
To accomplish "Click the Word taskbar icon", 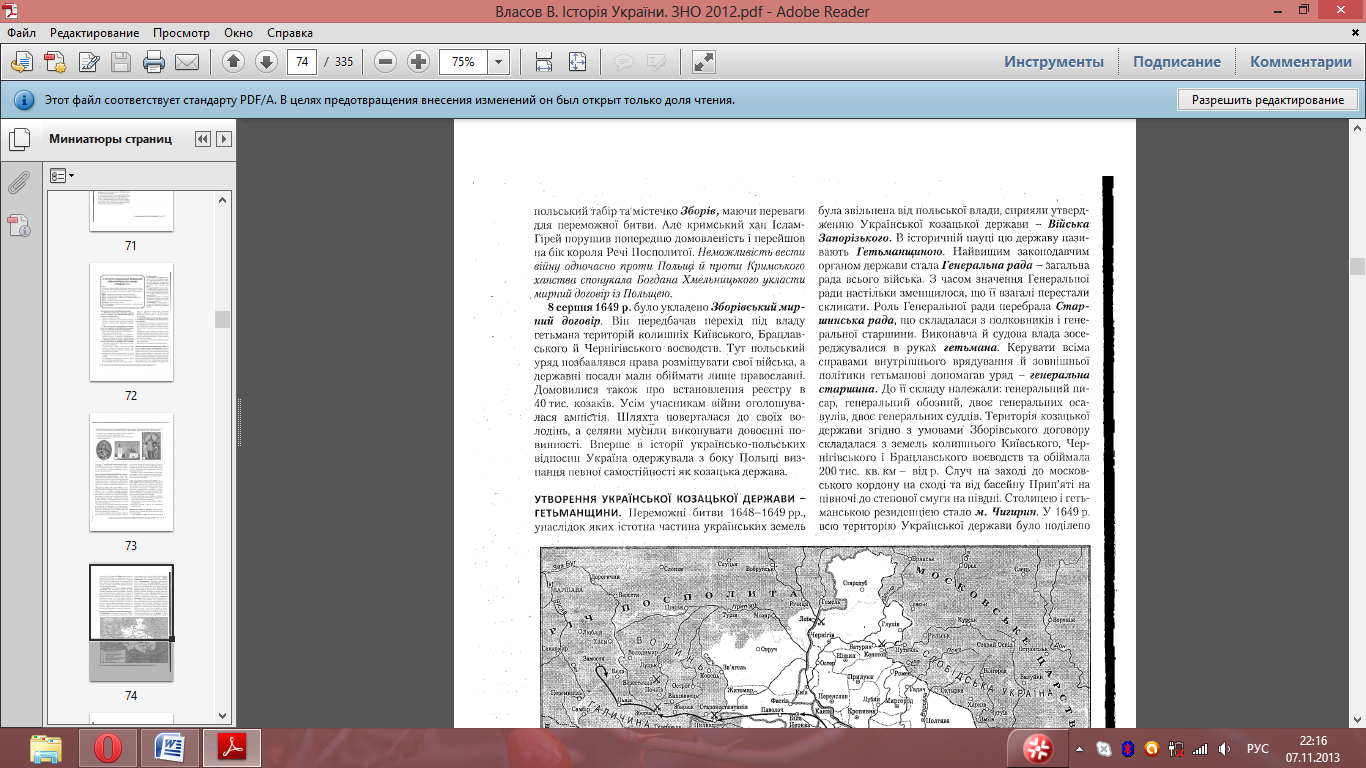I will click(170, 748).
